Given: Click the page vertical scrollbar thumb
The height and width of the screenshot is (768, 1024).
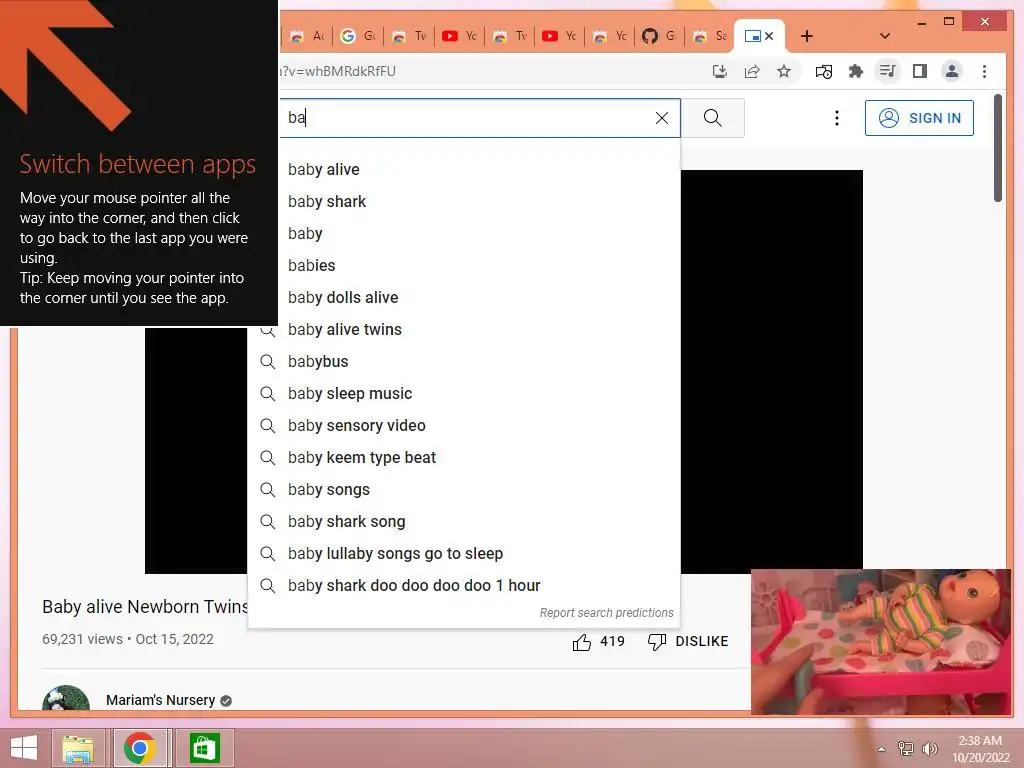Looking at the screenshot, I should point(997,148).
